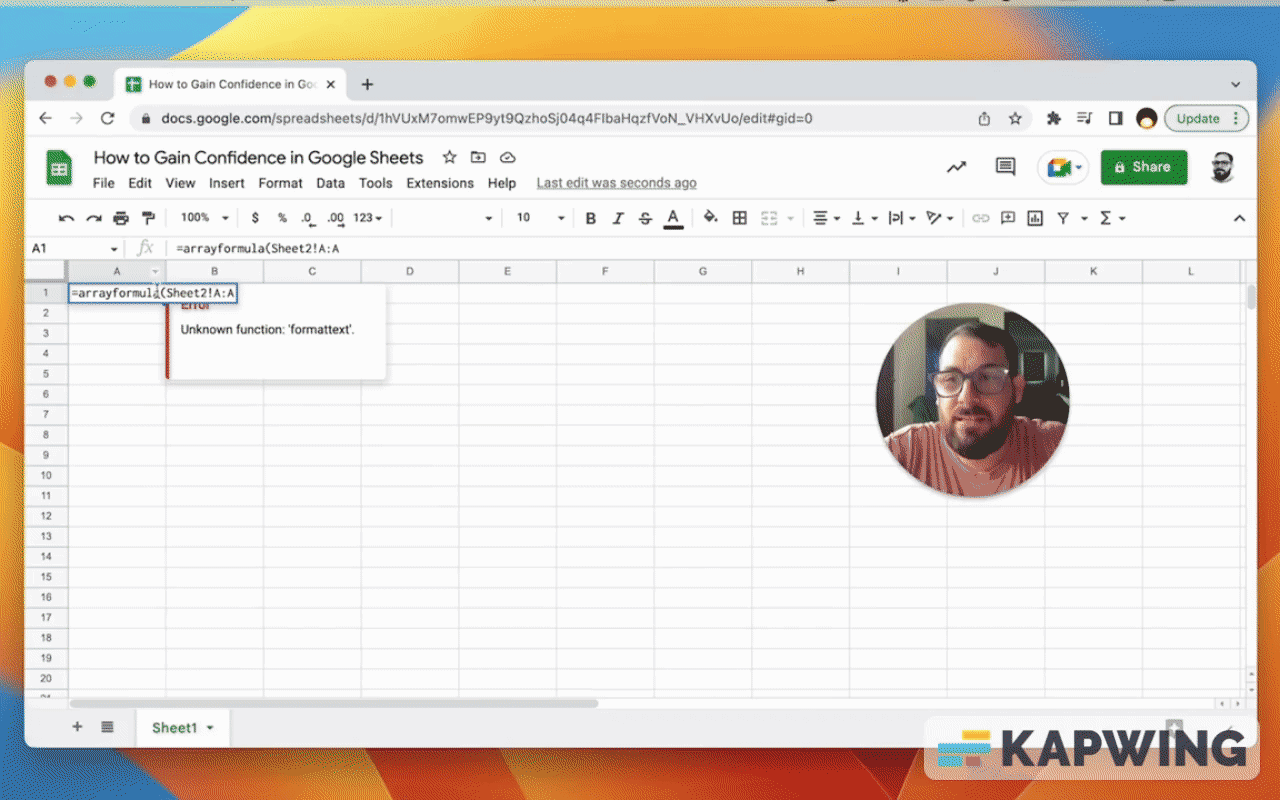The height and width of the screenshot is (800, 1280).
Task: Click the Google account avatar
Action: (x=1222, y=167)
